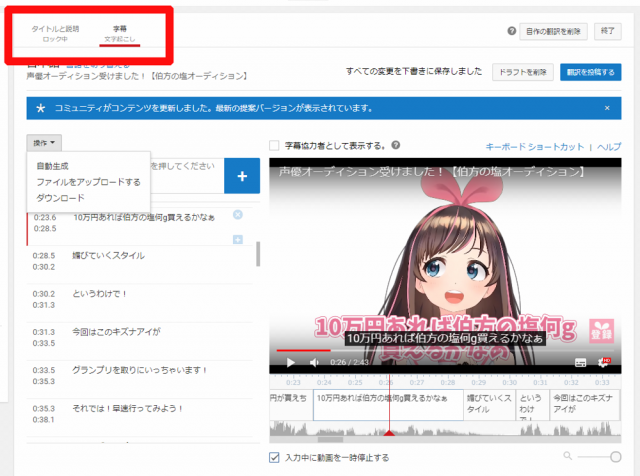Viewport: 640px width, 476px height.
Task: Toggle video subtitles icon
Action: coord(580,363)
